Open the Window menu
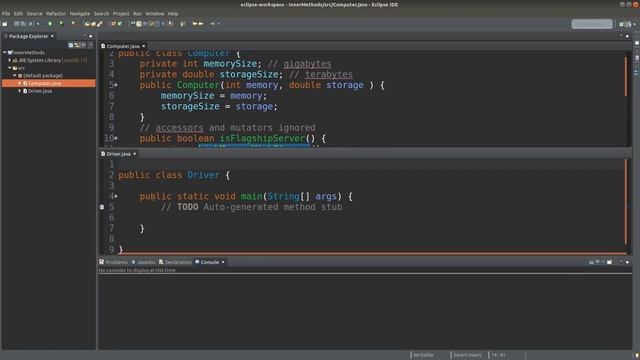 [x=155, y=13]
